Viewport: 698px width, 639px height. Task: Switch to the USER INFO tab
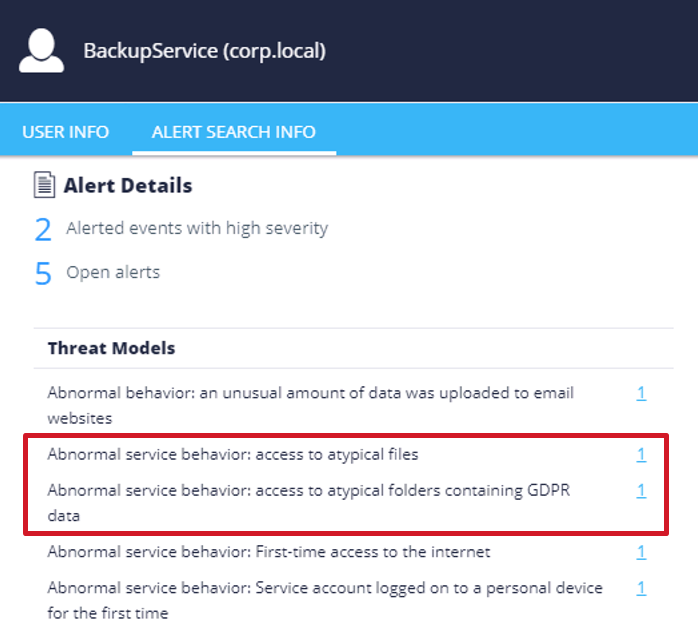point(65,132)
